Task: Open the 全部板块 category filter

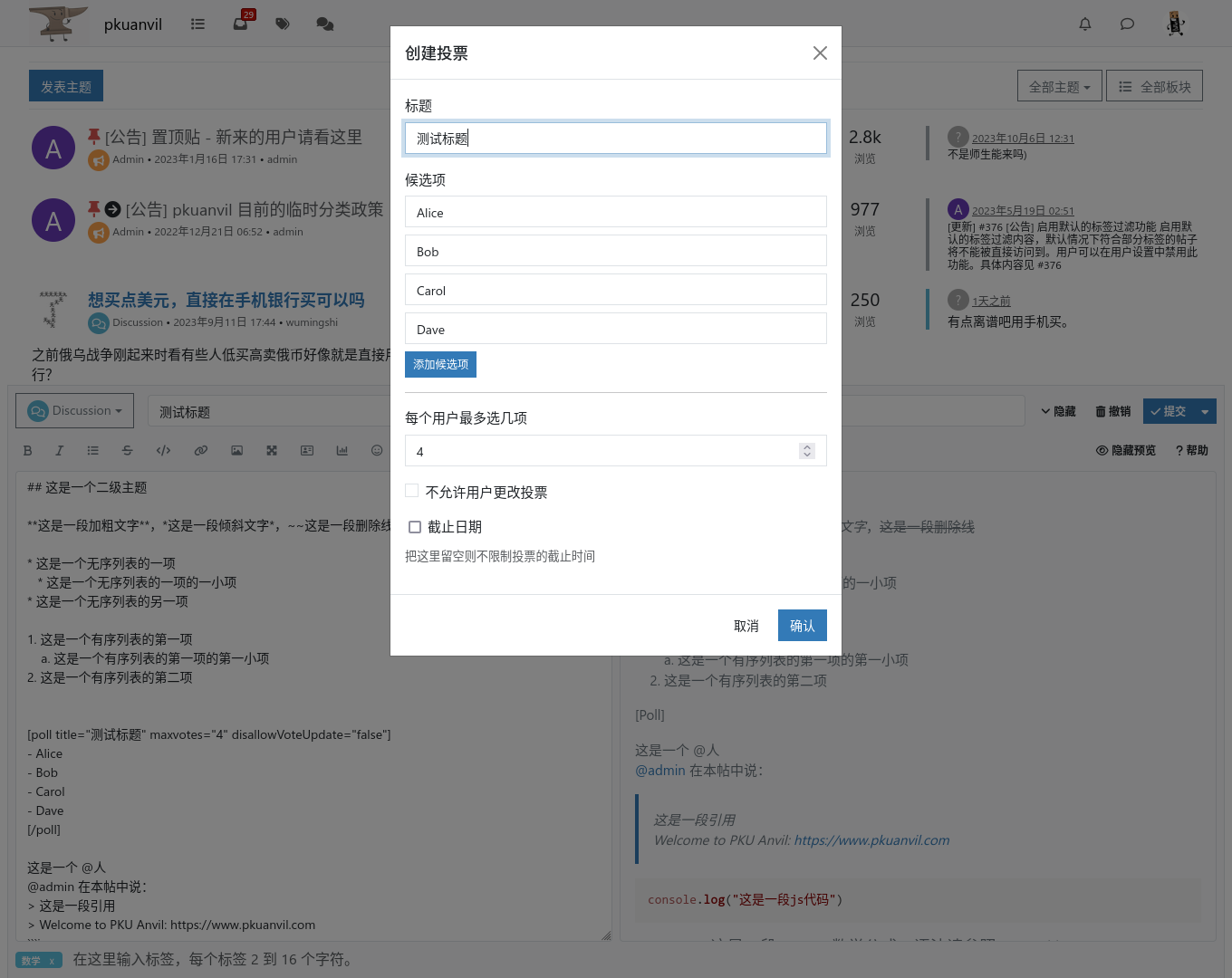Action: point(1155,87)
